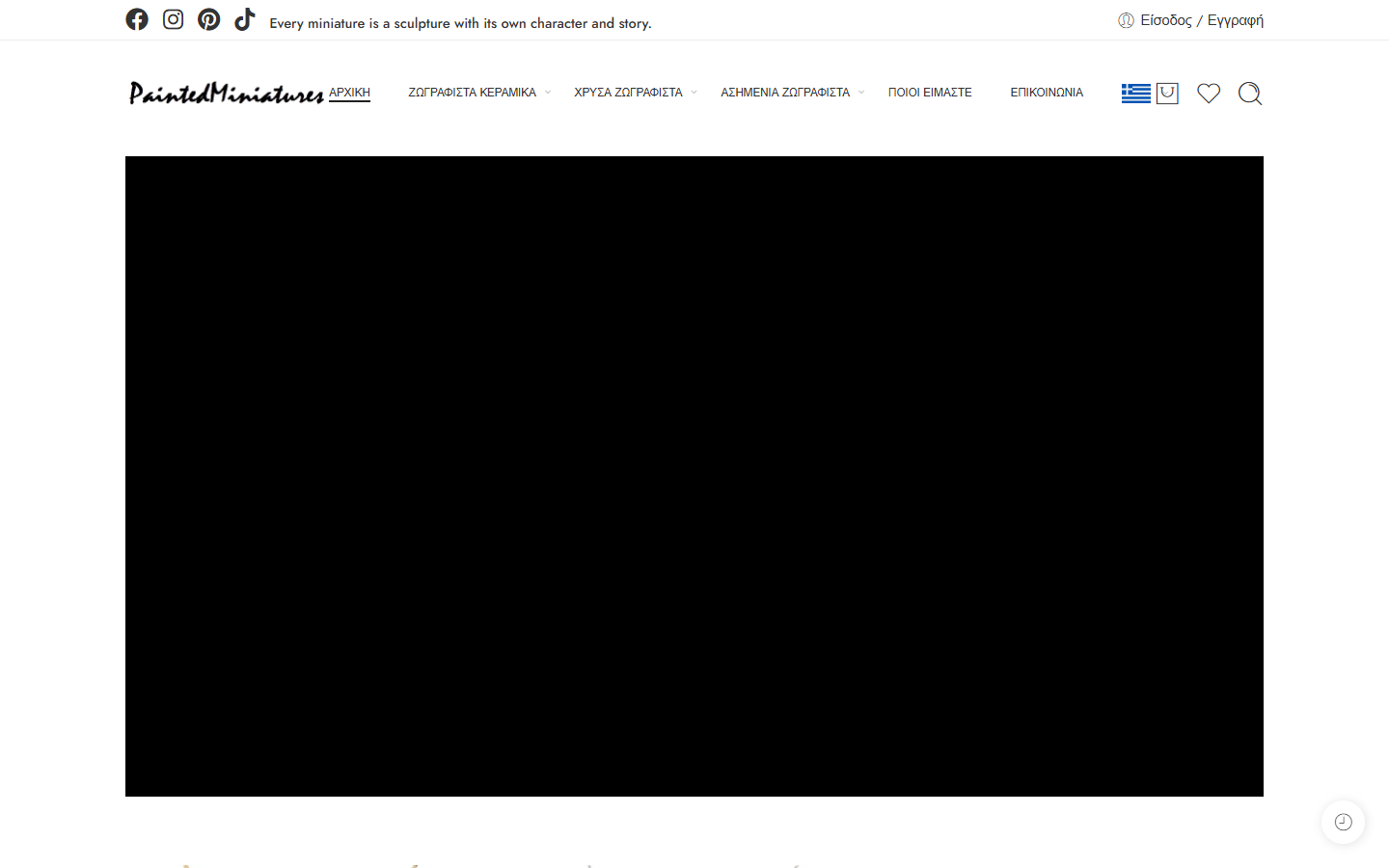Viewport: 1389px width, 868px height.
Task: Open the search magnifier icon
Action: click(x=1250, y=94)
